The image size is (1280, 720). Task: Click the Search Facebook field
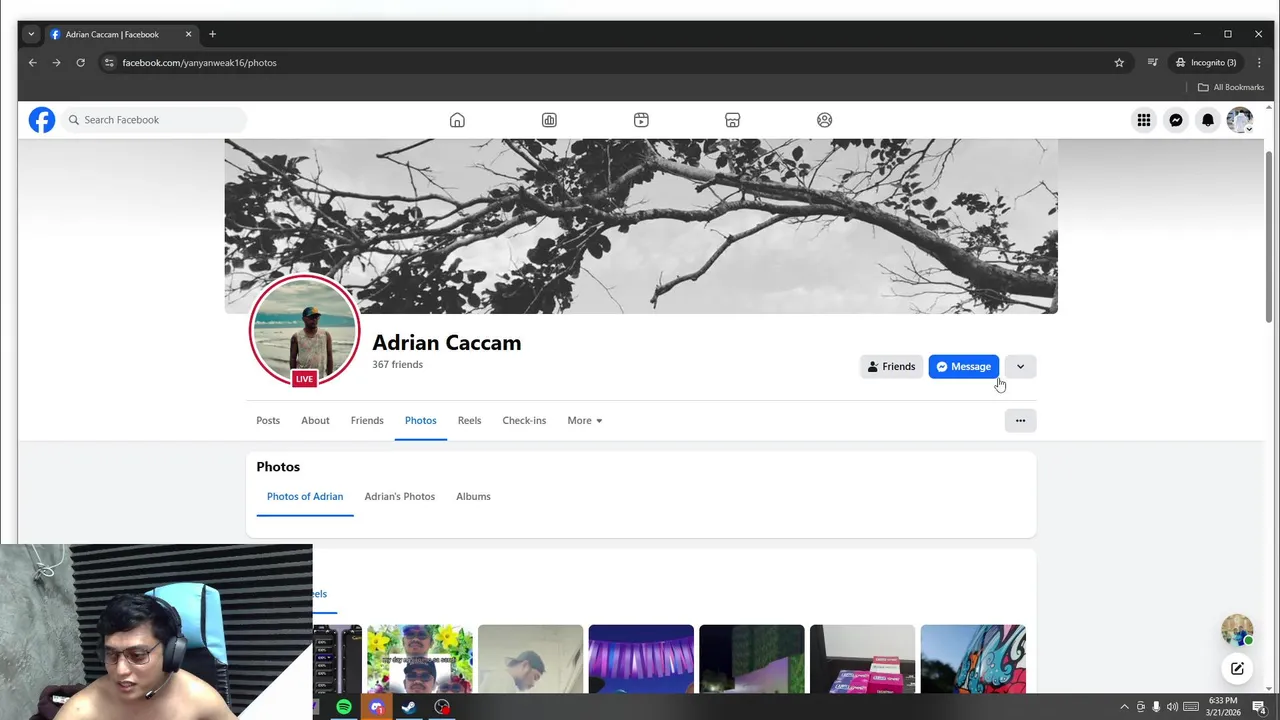[x=154, y=120]
